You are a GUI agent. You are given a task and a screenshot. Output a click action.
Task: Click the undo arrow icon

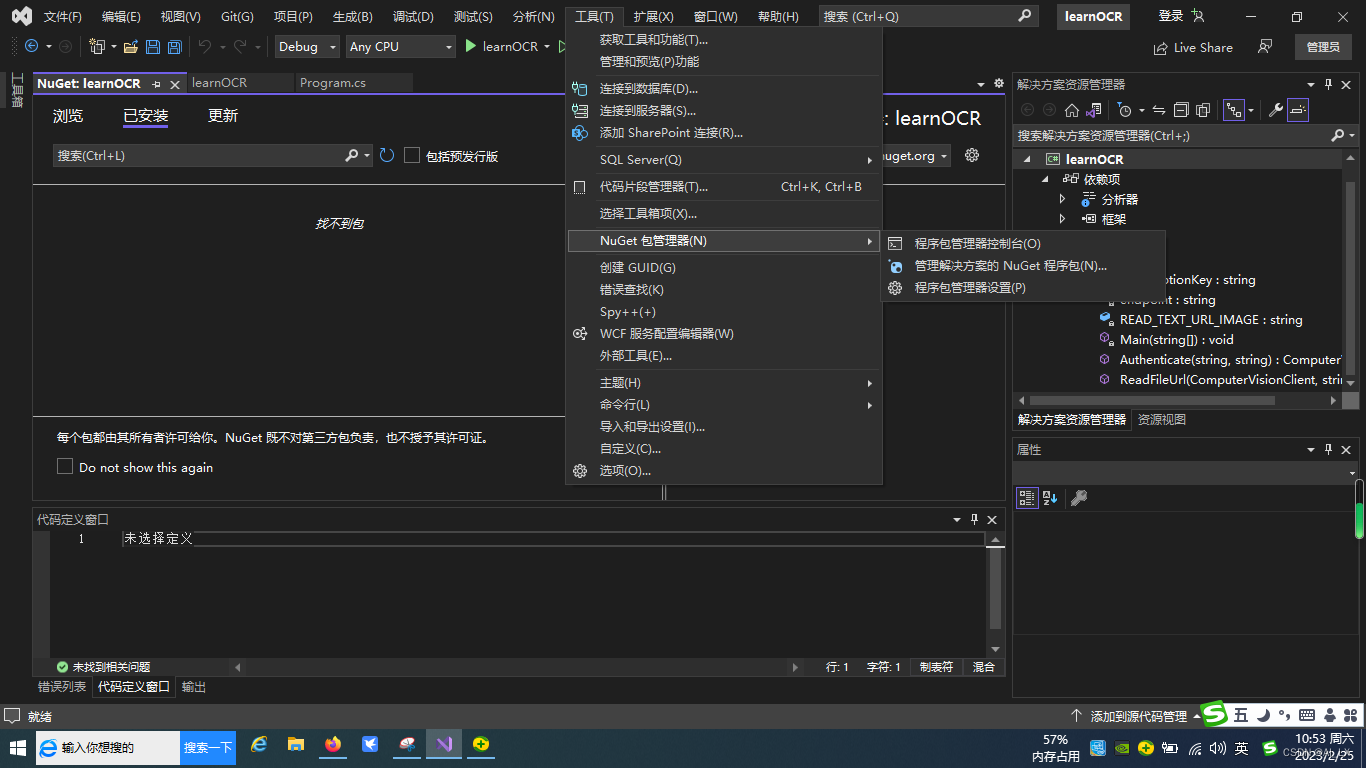click(205, 46)
